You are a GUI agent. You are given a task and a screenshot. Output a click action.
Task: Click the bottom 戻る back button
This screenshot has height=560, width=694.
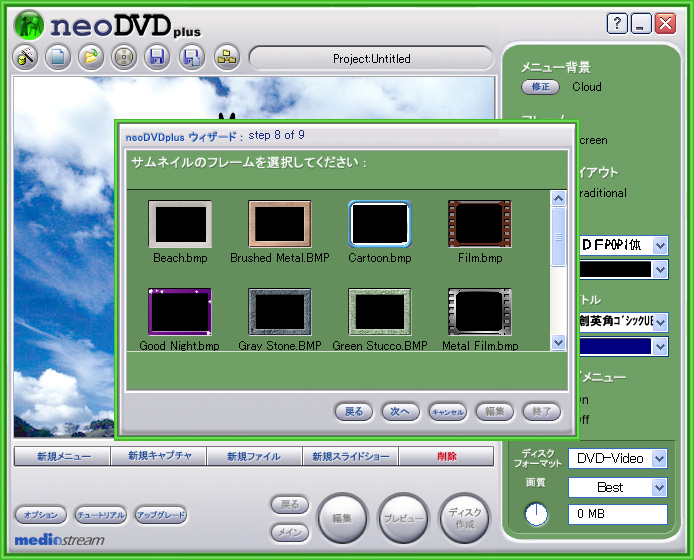[x=290, y=505]
